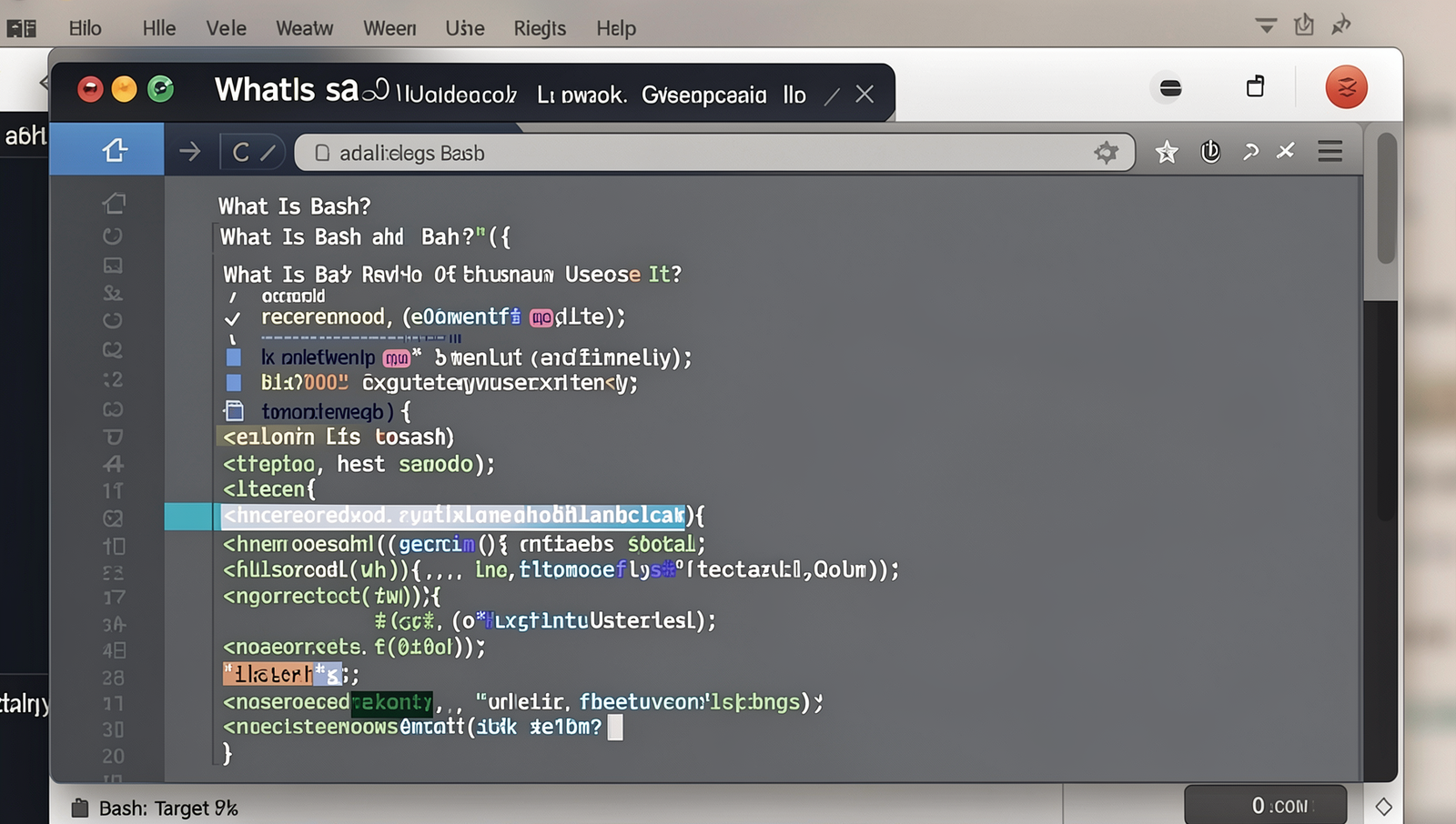This screenshot has height=824, width=1456.
Task: Click the vertical scrollbar thumb
Action: [1386, 198]
